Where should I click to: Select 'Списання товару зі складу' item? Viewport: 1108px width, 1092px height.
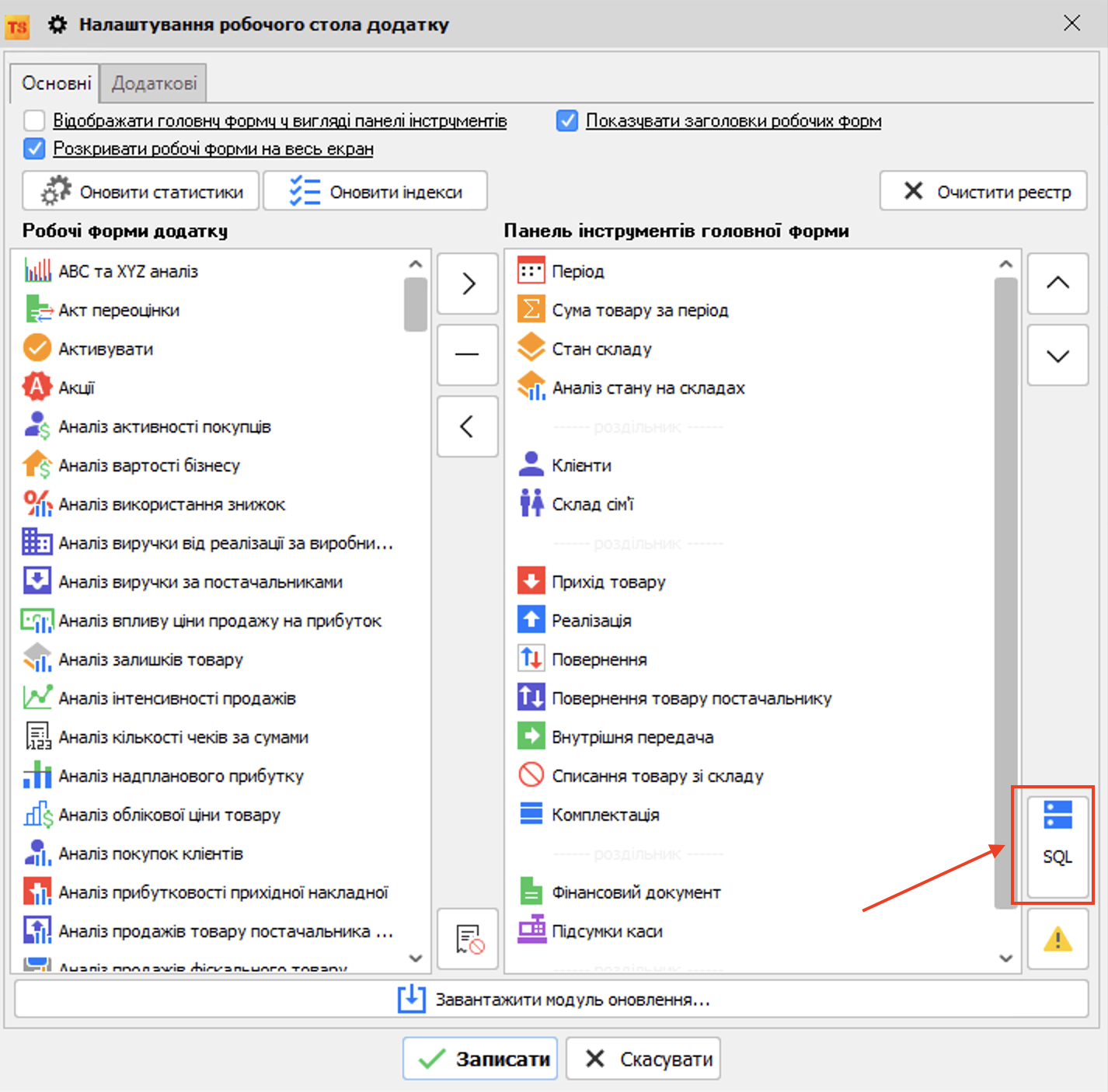657,776
